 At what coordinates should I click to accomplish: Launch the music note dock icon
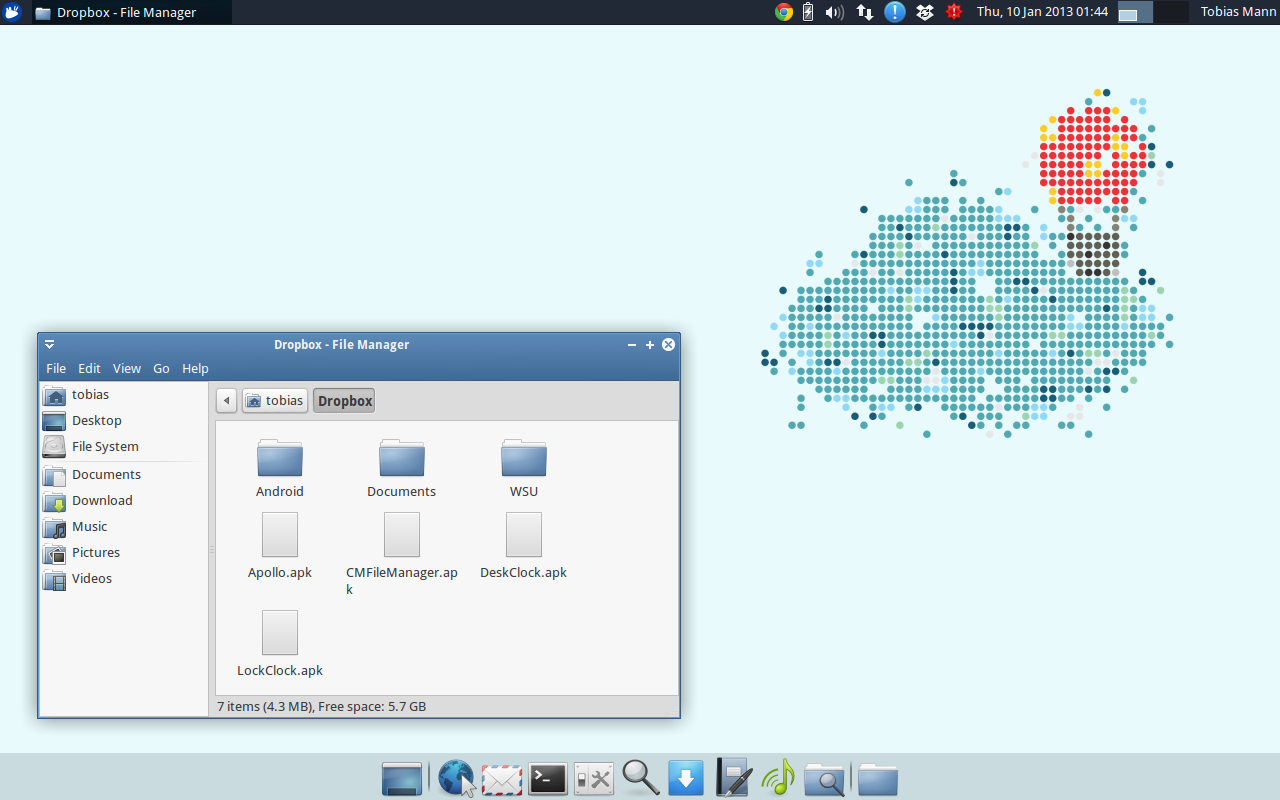coord(778,777)
